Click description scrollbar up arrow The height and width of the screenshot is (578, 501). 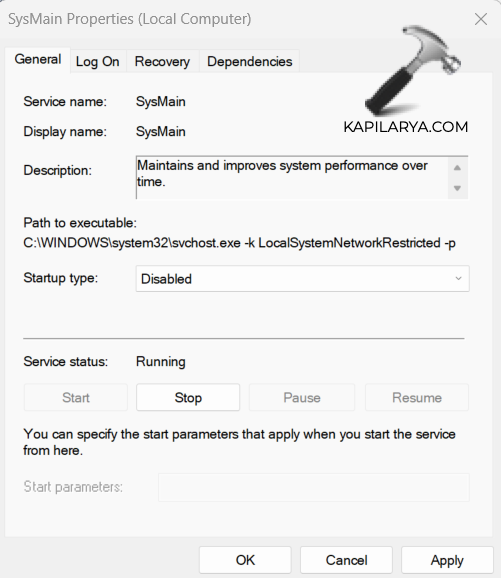(x=457, y=168)
